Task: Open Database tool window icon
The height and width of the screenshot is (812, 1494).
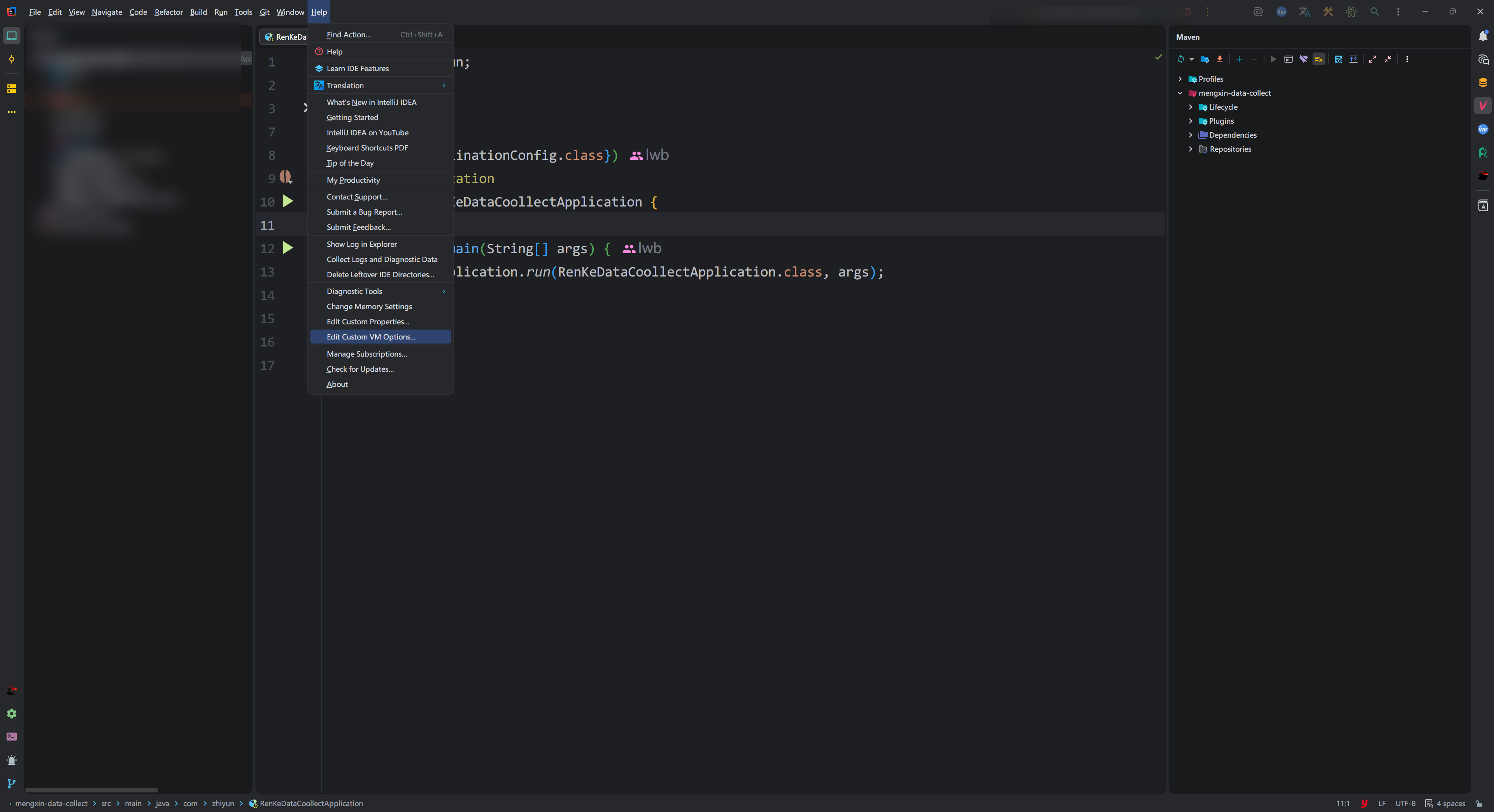Action: click(x=1482, y=82)
